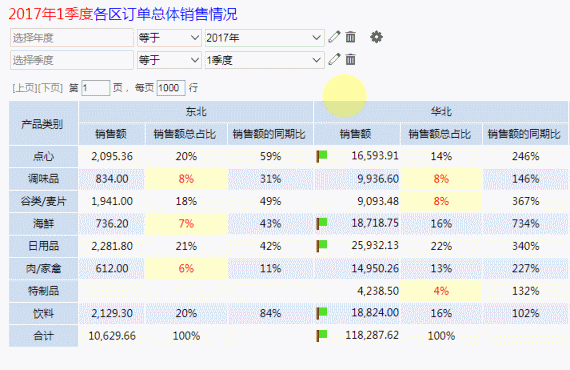Click the 选择年度 field box
This screenshot has width=570, height=370.
72,37
